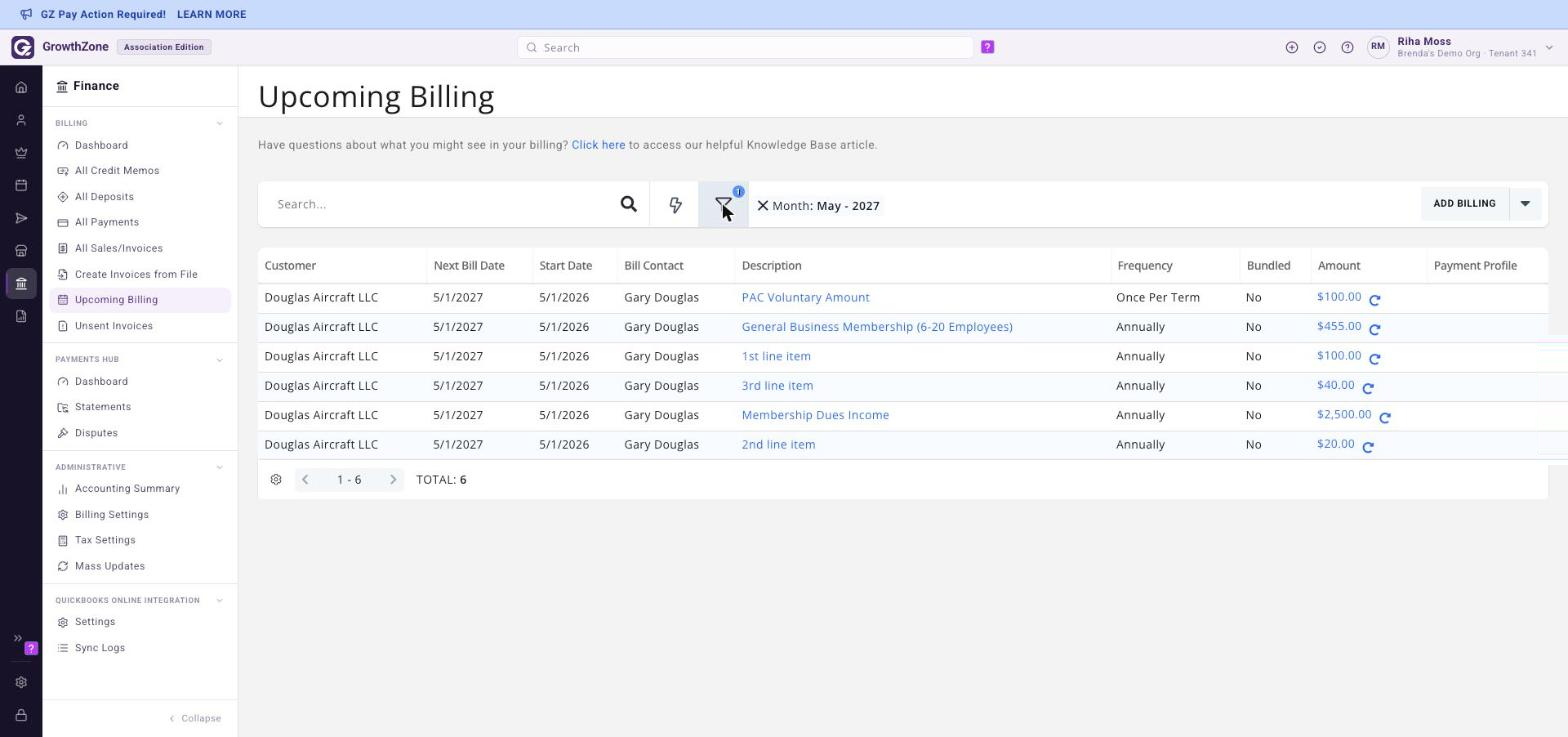
Task: Refresh the $455.00 amount icon
Action: tap(1375, 329)
